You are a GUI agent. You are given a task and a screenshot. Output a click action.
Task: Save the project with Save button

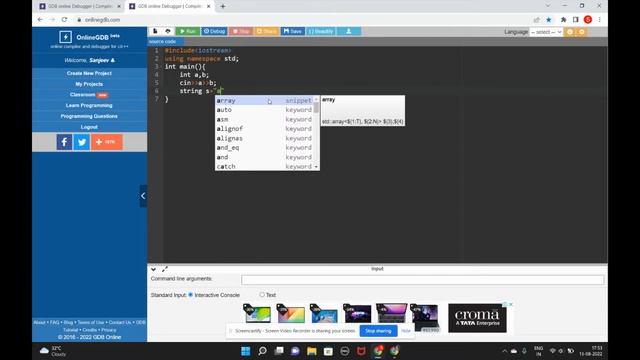293,31
